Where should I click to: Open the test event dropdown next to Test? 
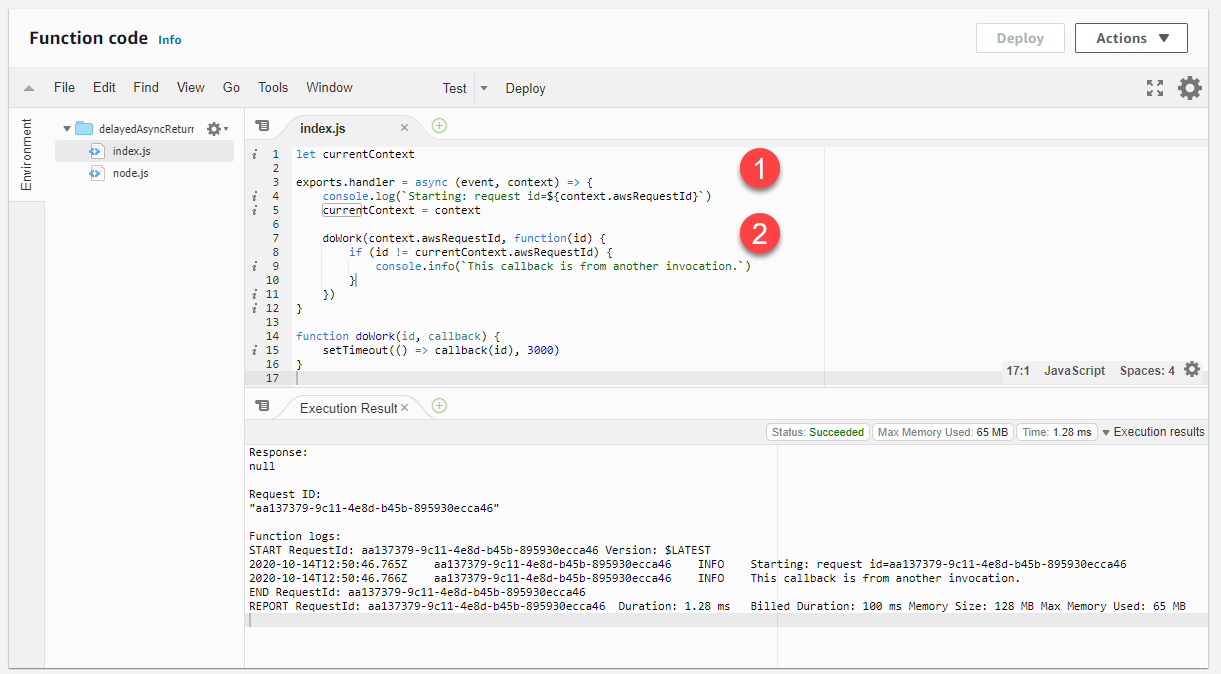484,88
